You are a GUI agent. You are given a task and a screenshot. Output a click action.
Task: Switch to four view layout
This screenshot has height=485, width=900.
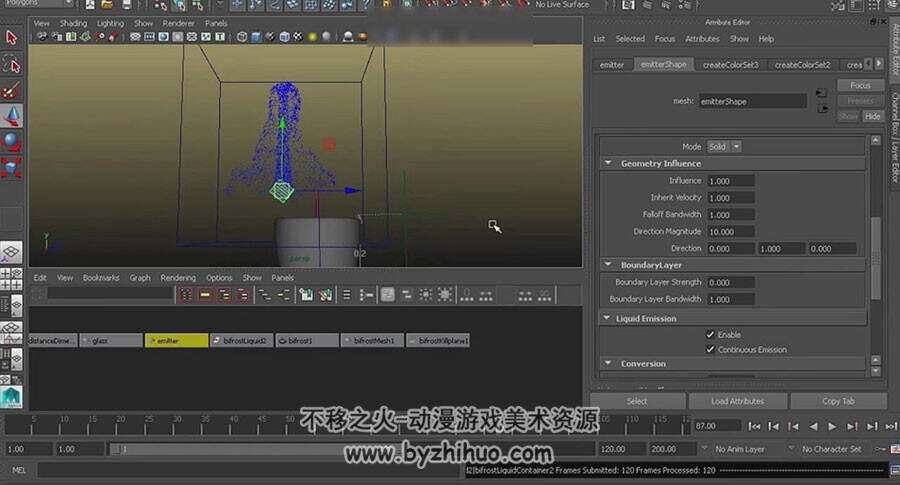pyautogui.click(x=11, y=278)
